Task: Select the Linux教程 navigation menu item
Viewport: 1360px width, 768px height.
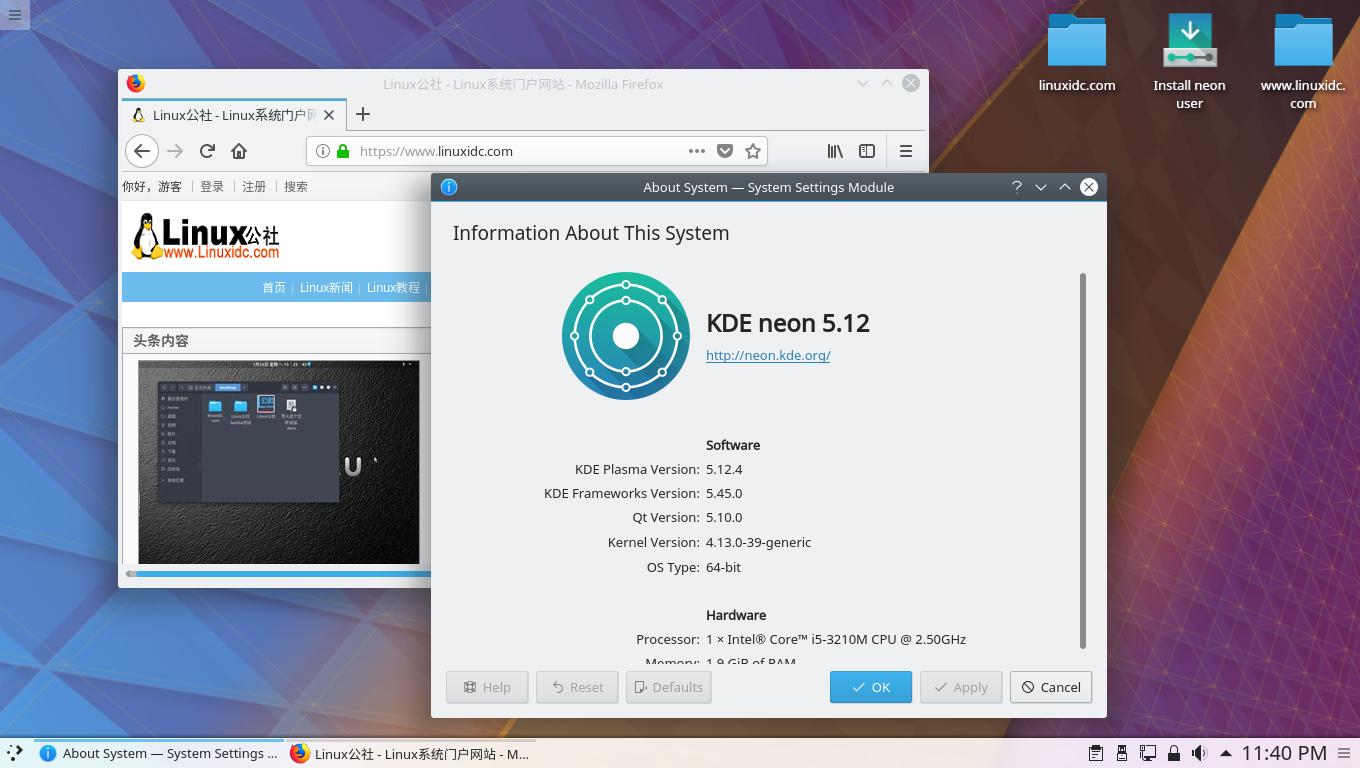Action: (393, 287)
